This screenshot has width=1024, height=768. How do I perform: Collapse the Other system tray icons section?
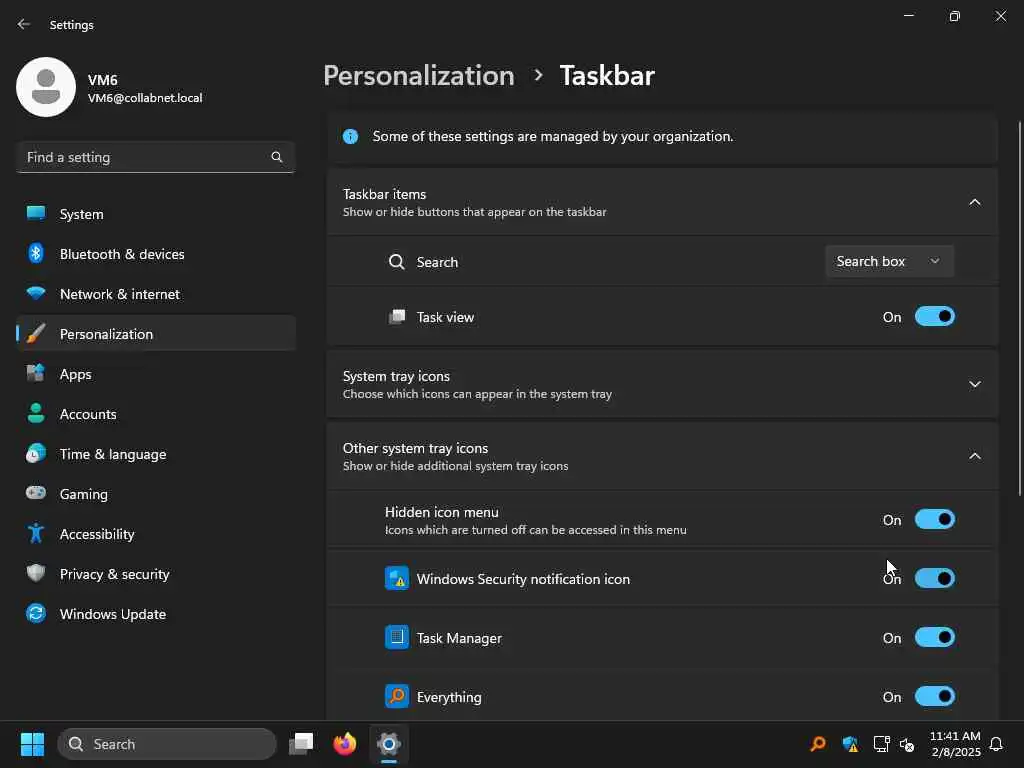[x=974, y=456]
